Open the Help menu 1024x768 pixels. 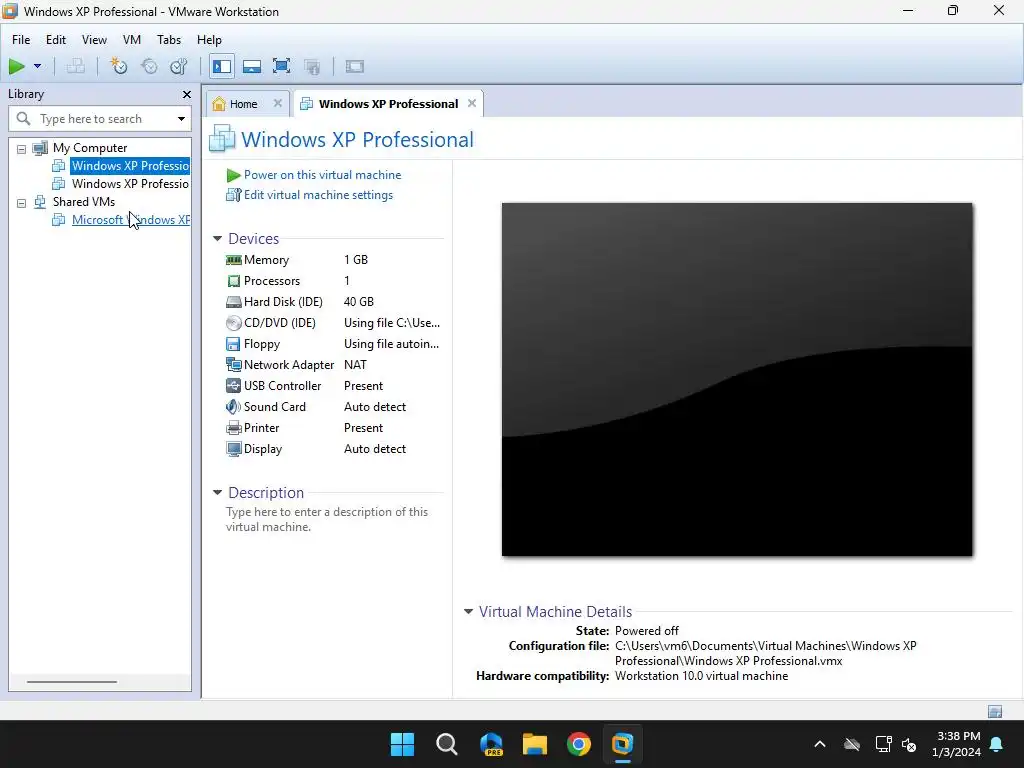(x=209, y=40)
